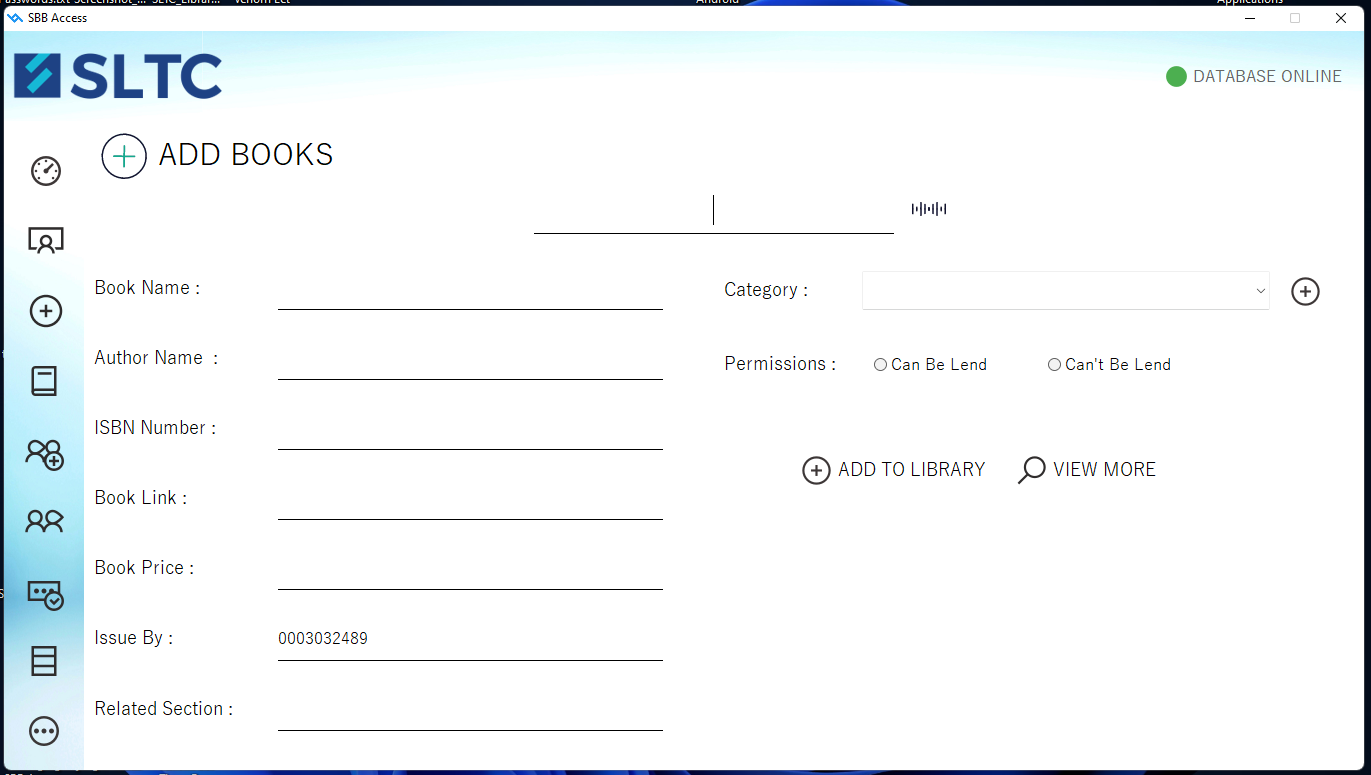Click the circled plus beside ADD BOOKS heading
Viewport: 1371px width, 775px height.
point(124,157)
